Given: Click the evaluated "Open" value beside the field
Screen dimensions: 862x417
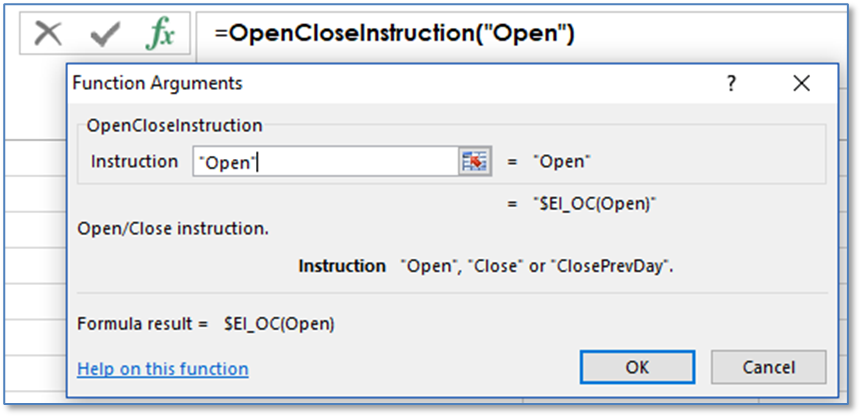Looking at the screenshot, I should (561, 162).
